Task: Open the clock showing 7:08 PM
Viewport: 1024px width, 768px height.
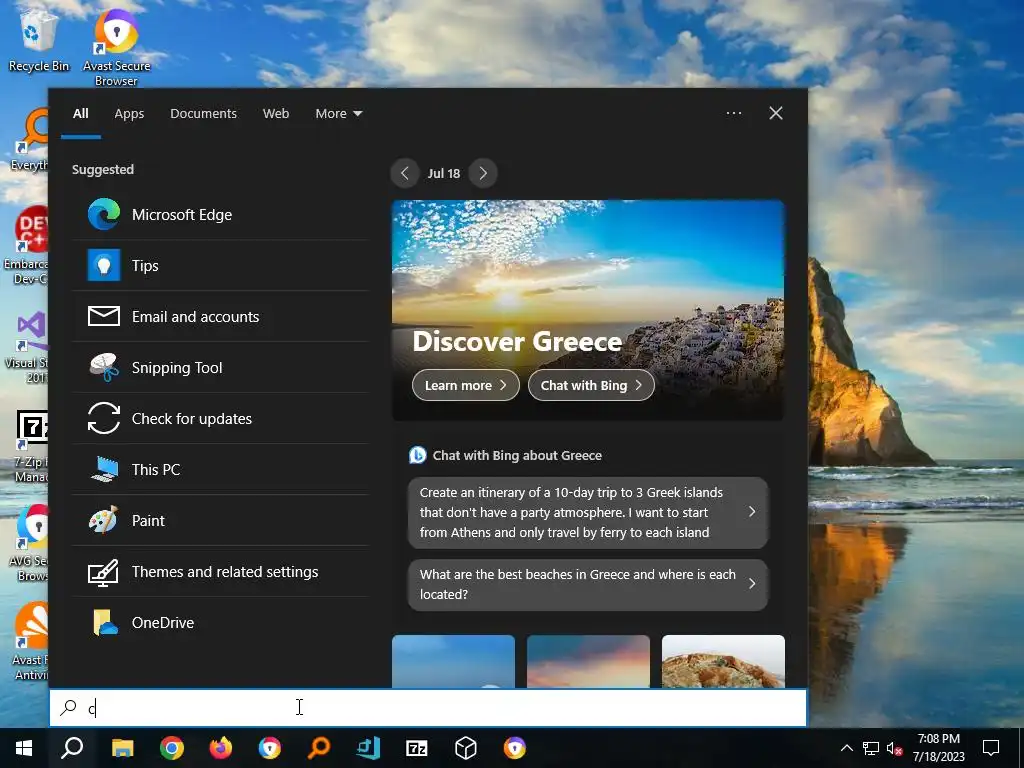Action: 938,748
